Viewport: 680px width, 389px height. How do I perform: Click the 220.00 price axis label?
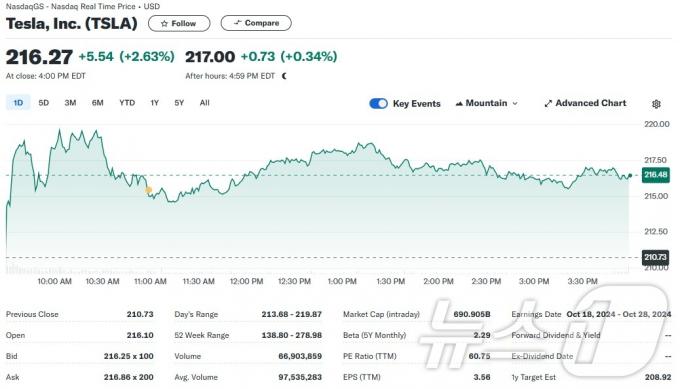click(657, 124)
